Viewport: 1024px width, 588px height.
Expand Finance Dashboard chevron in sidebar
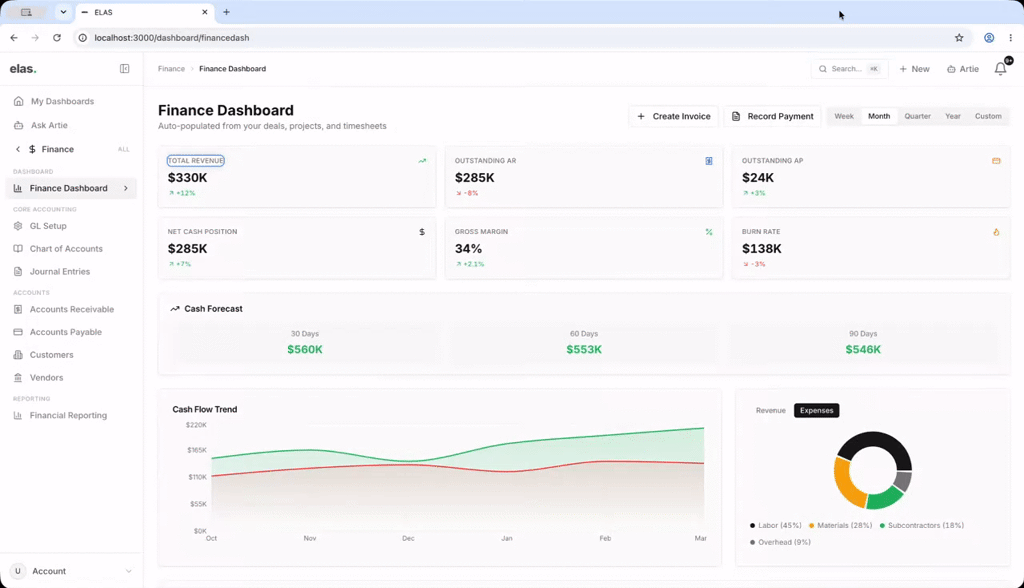(x=125, y=188)
